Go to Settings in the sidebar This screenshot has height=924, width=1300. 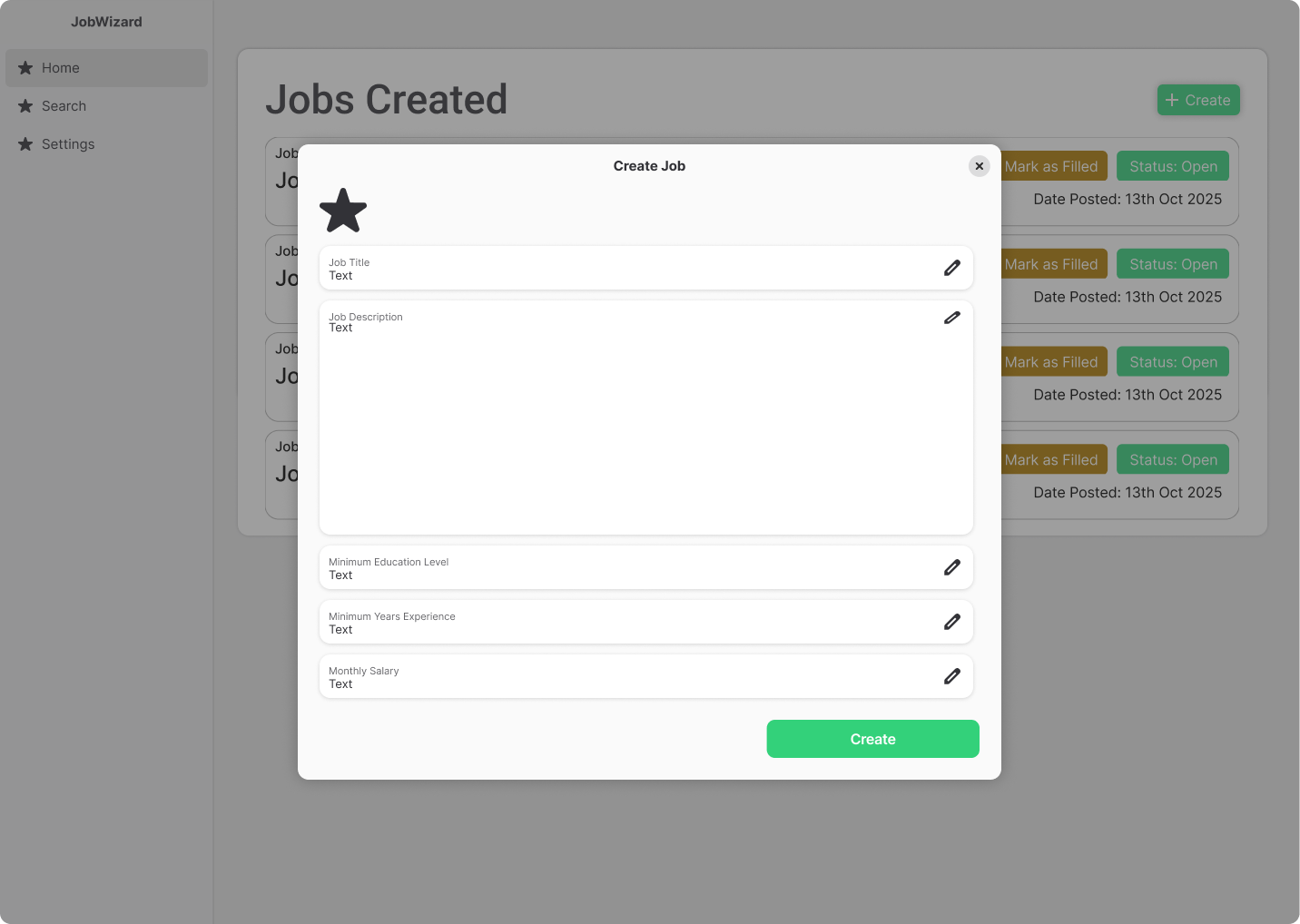pos(68,144)
